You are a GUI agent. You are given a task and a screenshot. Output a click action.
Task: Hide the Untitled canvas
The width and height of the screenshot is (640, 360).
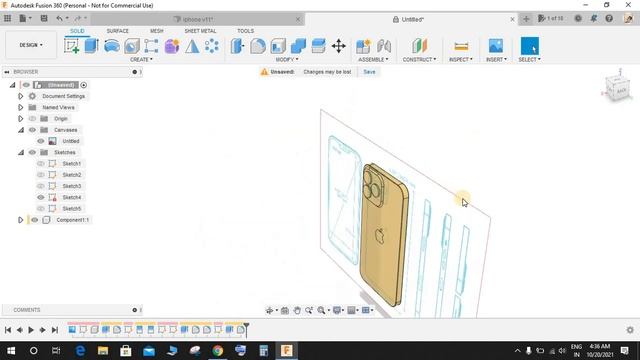click(40, 141)
